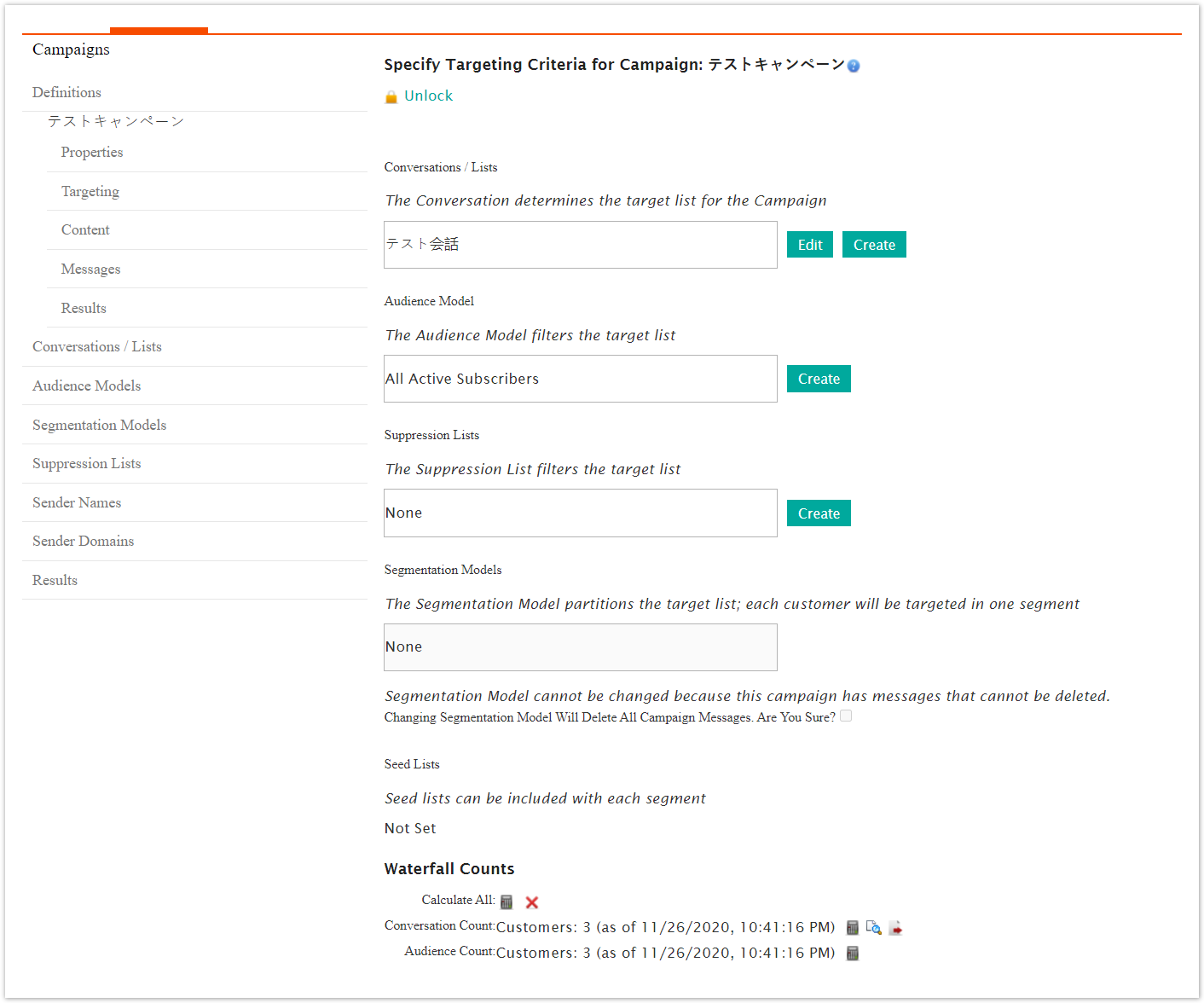Image resolution: width=1204 pixels, height=1003 pixels.
Task: Preview conversation count with magnifier document icon
Action: (x=873, y=927)
